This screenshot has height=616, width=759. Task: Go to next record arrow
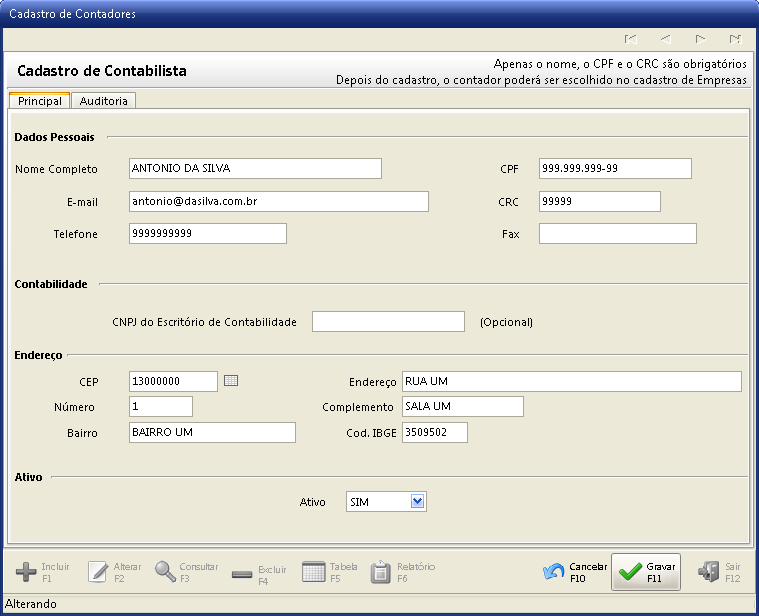pos(700,39)
